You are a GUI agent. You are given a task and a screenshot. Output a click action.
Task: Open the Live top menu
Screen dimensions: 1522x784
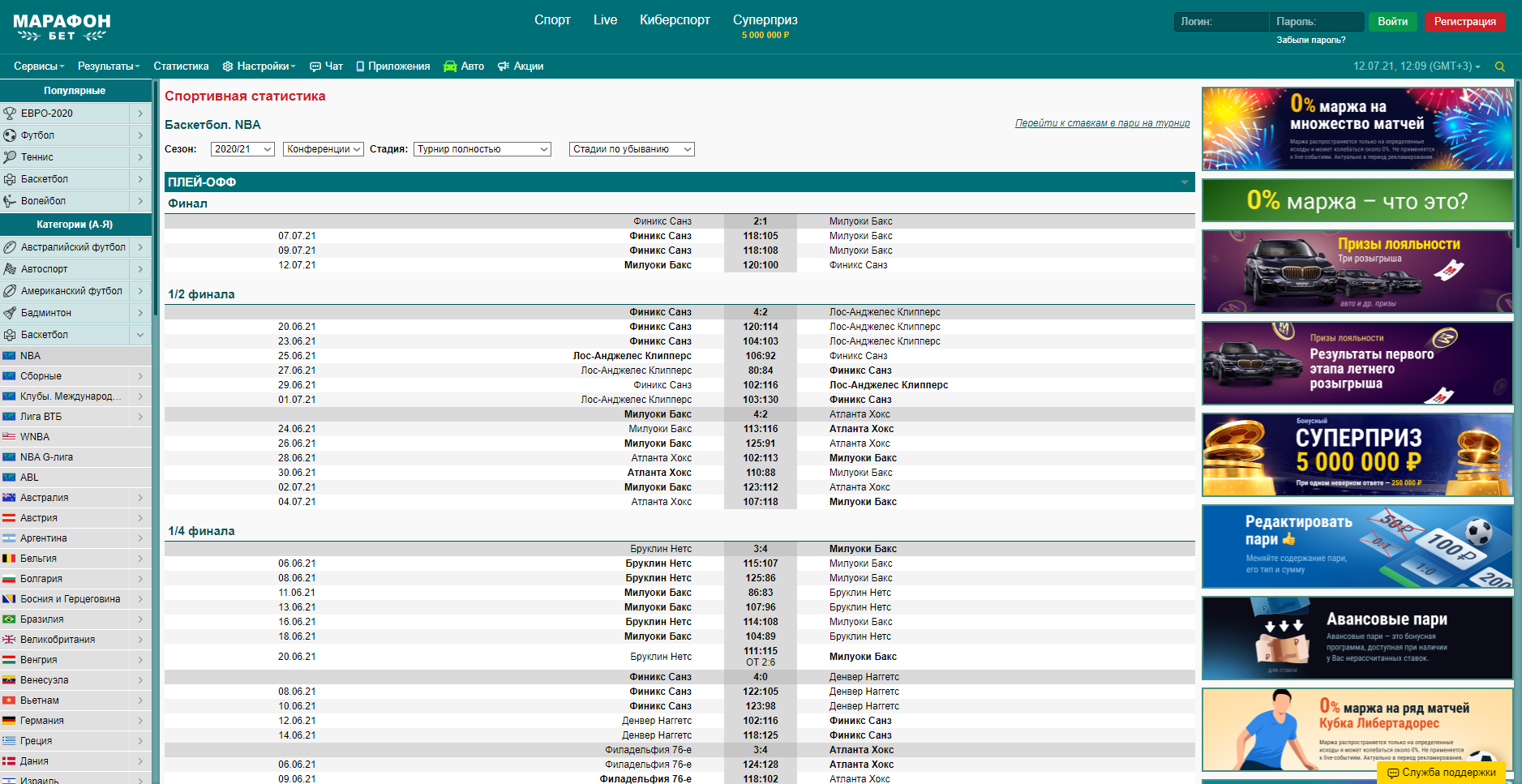click(x=605, y=20)
